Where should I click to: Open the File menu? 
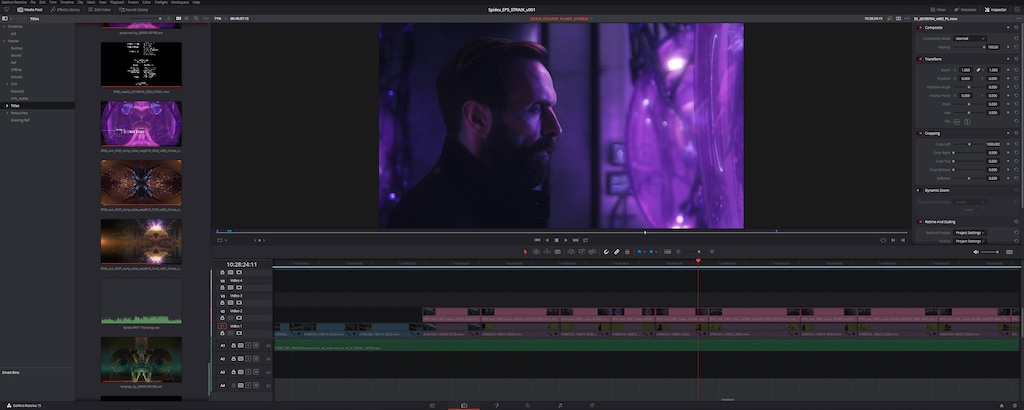pos(33,3)
